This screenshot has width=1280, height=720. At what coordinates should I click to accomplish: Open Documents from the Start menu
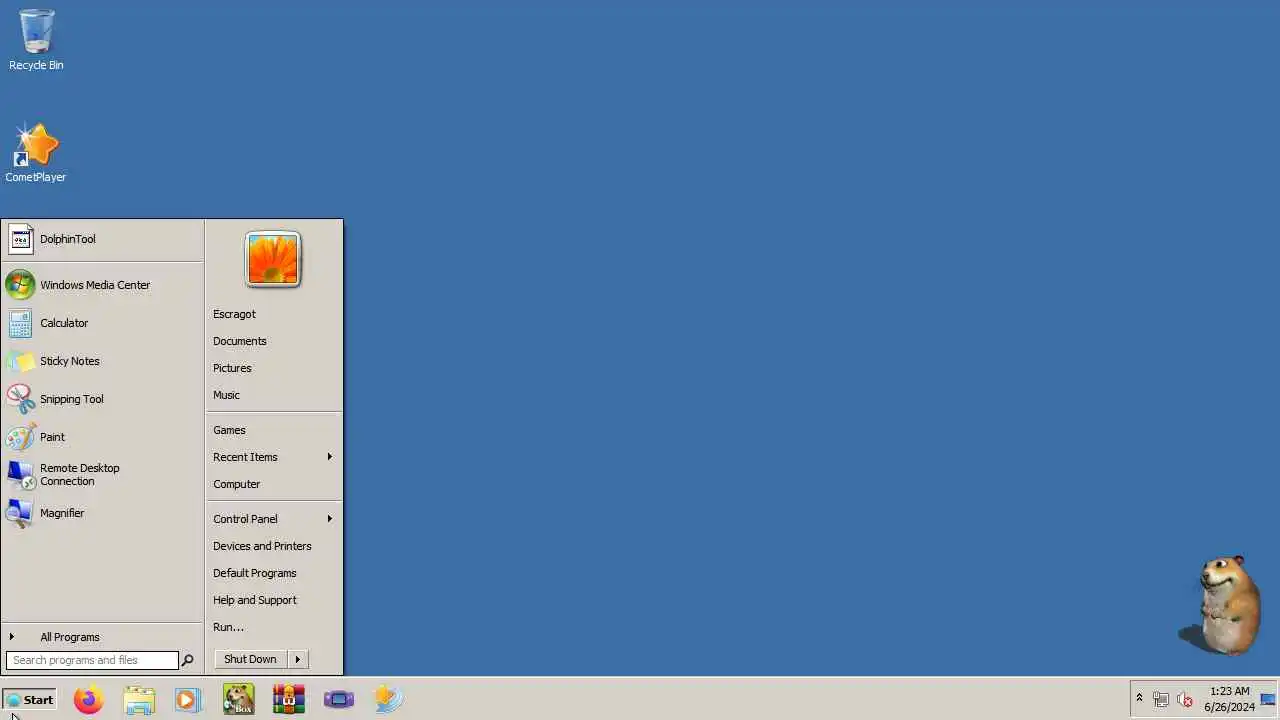(273, 341)
